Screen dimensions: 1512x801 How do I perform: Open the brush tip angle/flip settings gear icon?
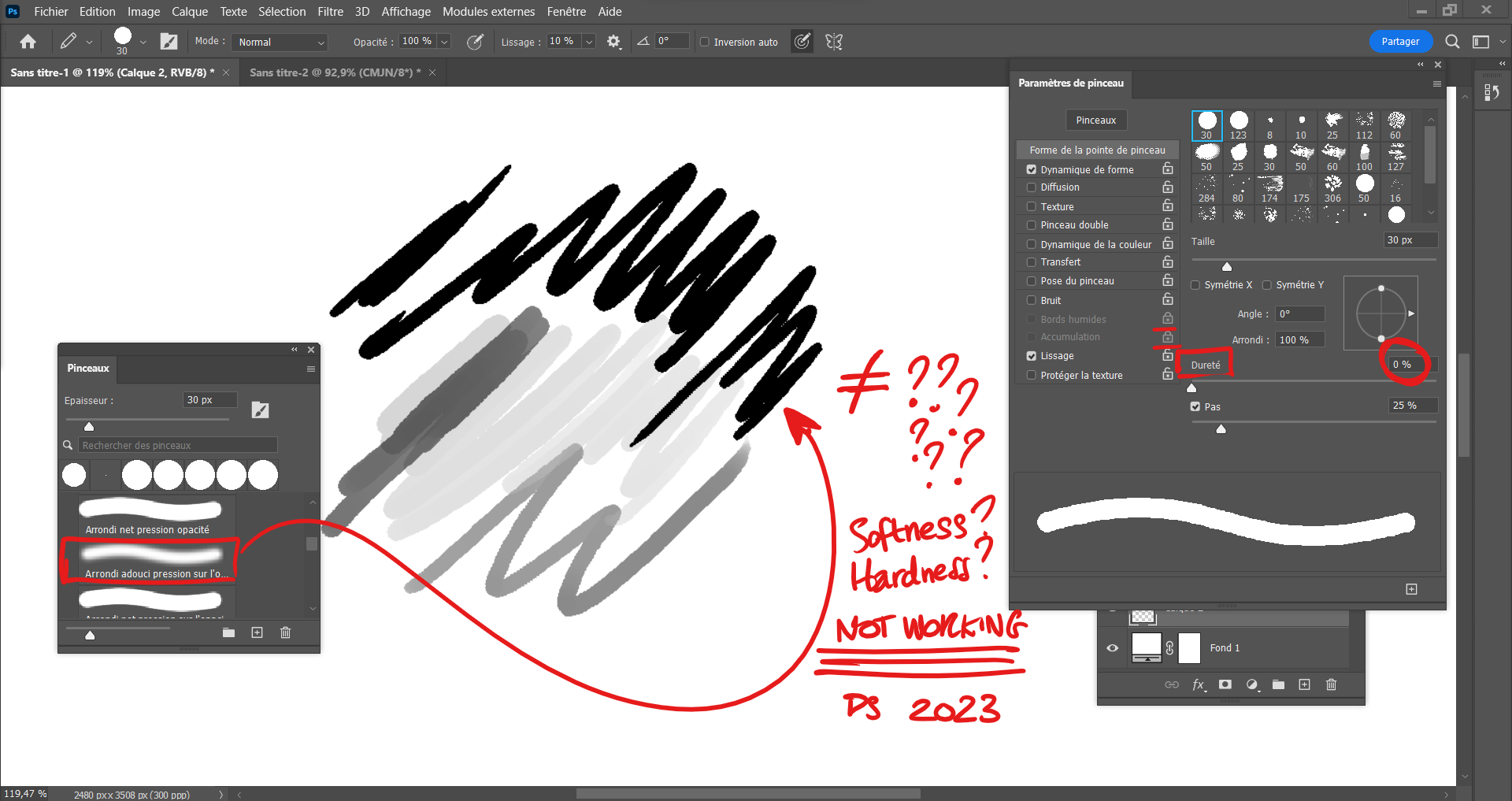pos(613,41)
